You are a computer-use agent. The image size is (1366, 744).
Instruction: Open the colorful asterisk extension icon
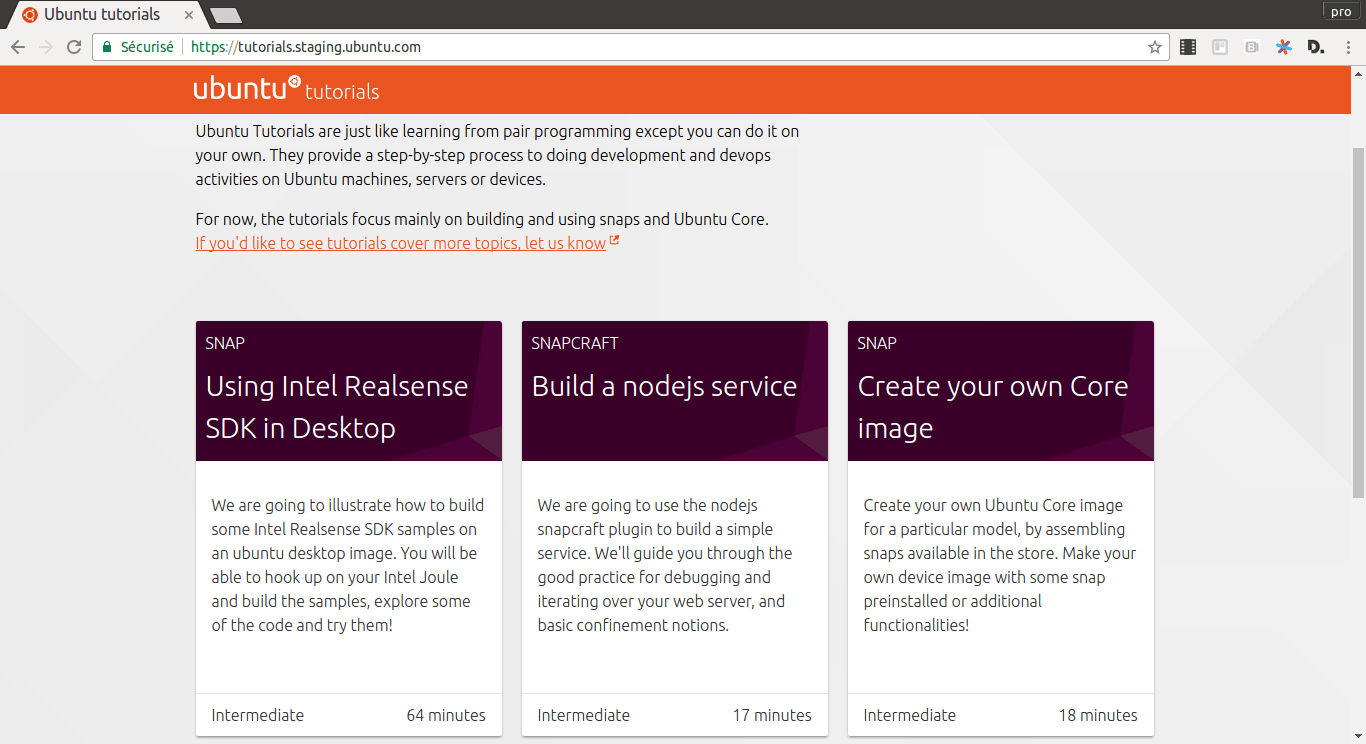1284,47
